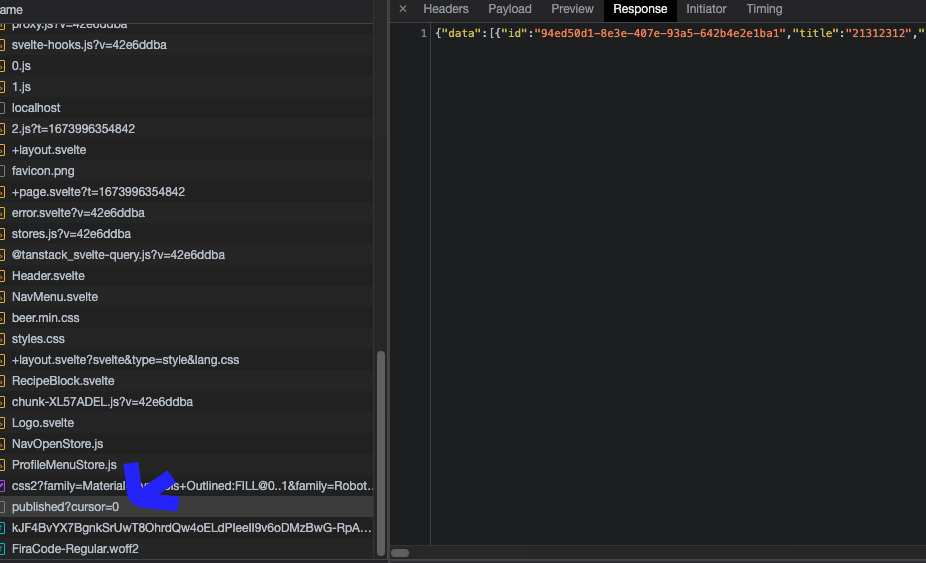The height and width of the screenshot is (563, 926).
Task: Open the Timing tab
Action: pos(764,9)
